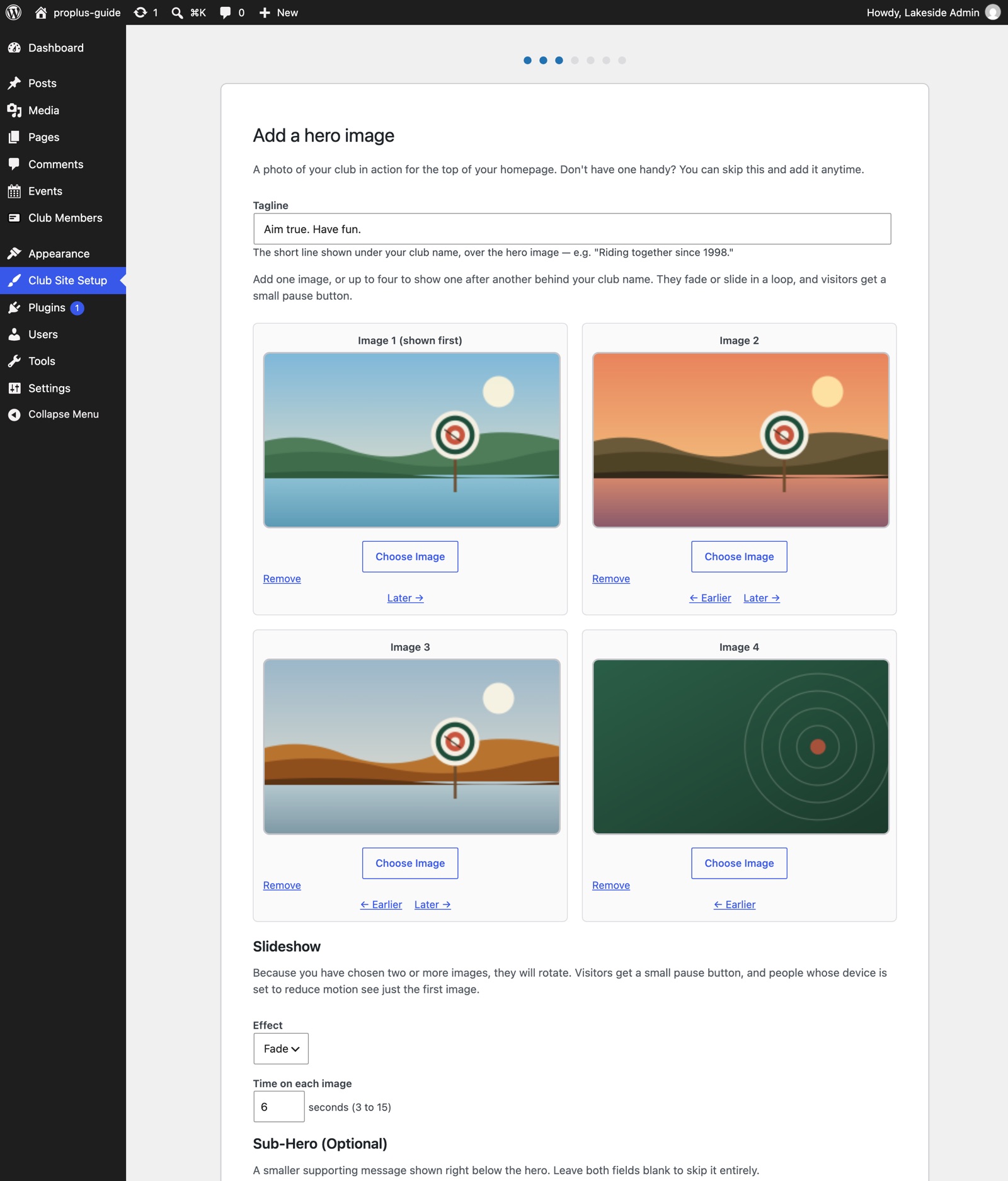1008x1181 pixels.
Task: Click the New plus icon
Action: (265, 13)
